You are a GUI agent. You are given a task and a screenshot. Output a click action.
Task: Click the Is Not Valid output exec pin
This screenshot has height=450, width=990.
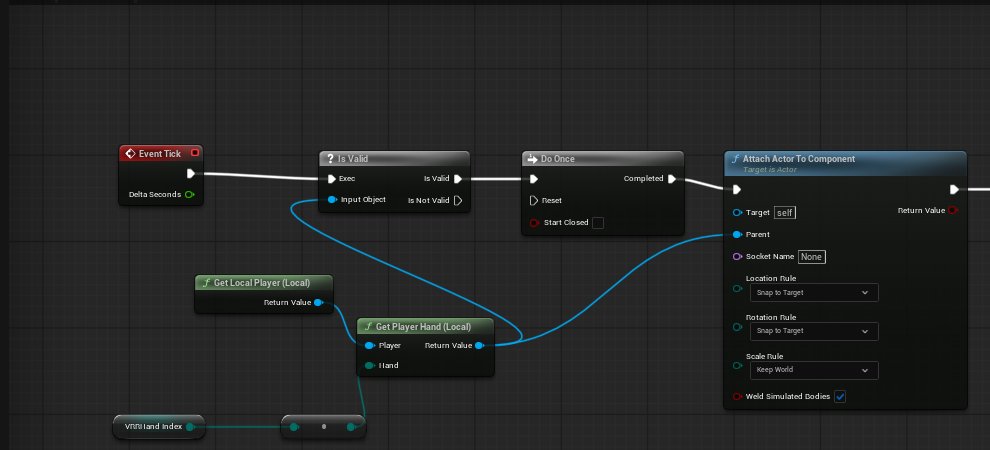click(x=458, y=200)
